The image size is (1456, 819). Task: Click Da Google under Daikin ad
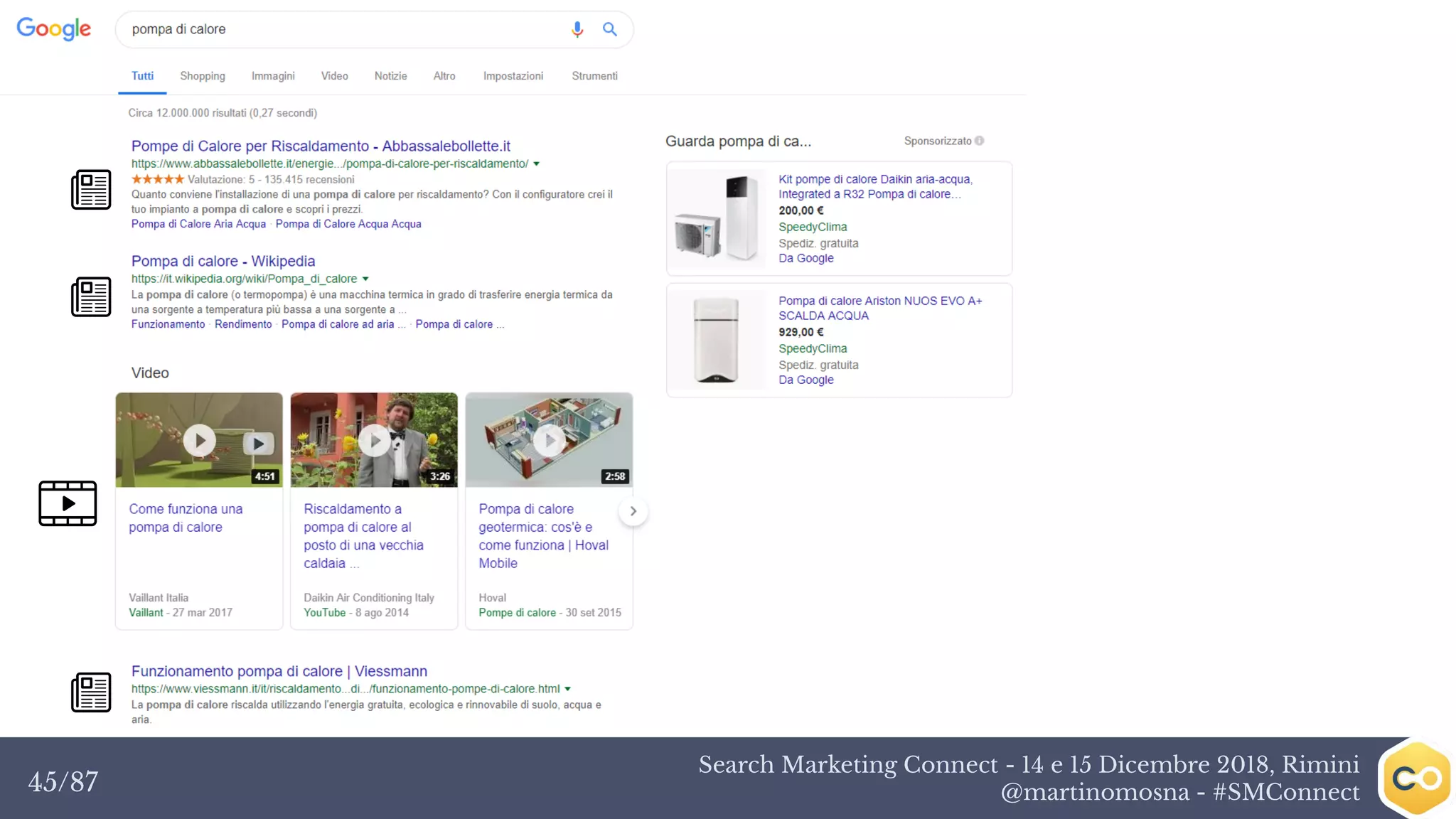pos(806,258)
